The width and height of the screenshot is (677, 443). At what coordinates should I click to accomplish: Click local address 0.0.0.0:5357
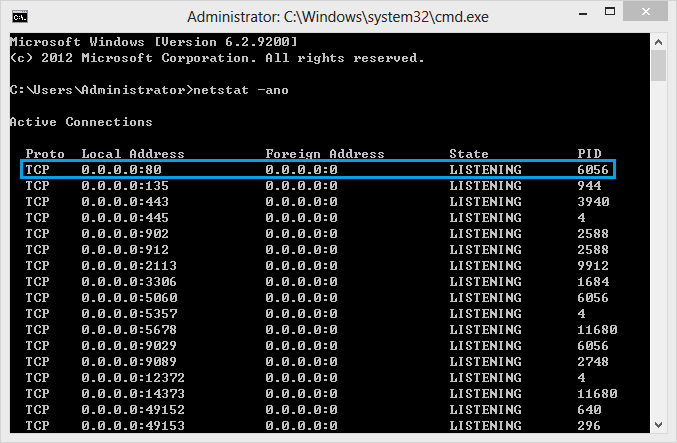tap(129, 313)
